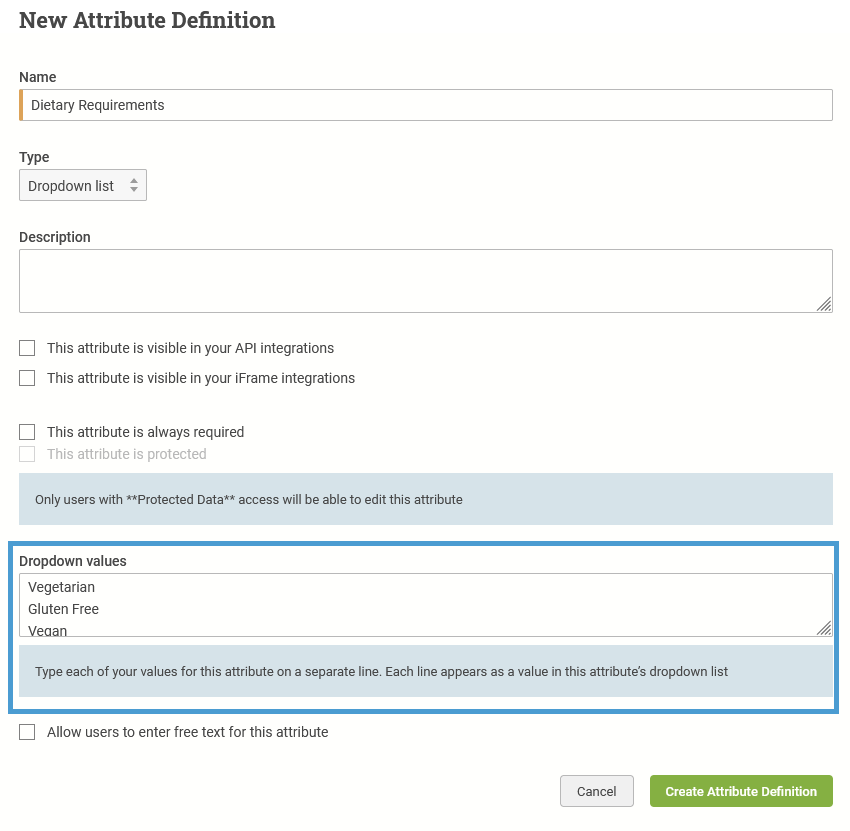850x831 pixels.
Task: Click inside the empty Description textarea
Action: (x=426, y=281)
